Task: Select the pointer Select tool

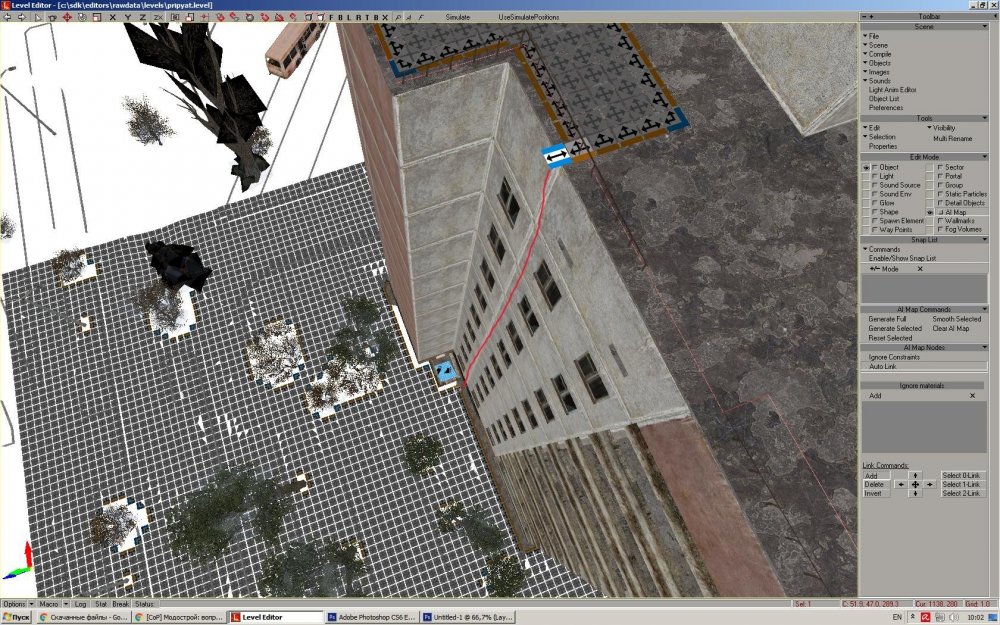Action: 39,17
